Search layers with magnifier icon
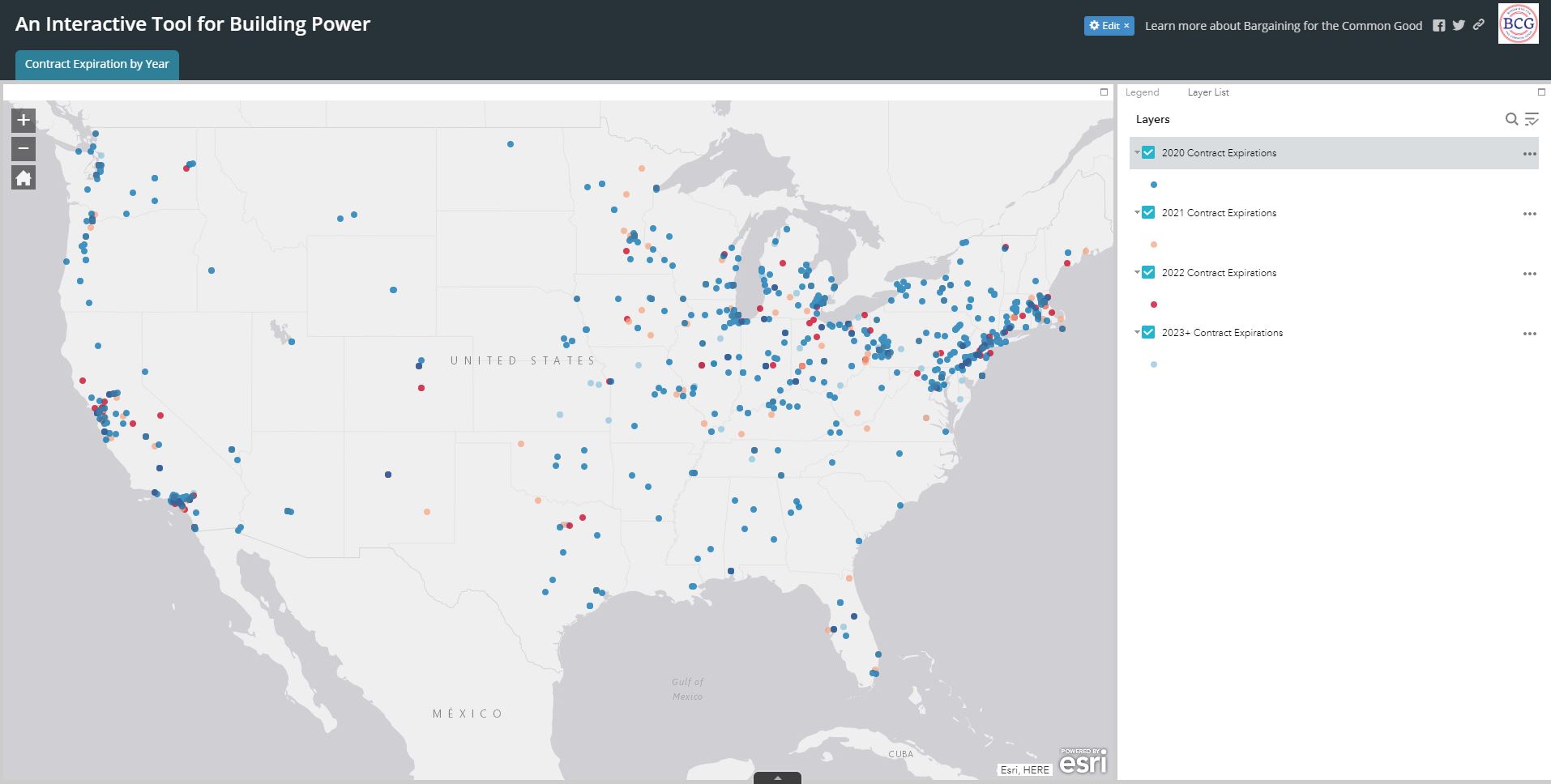This screenshot has width=1551, height=784. click(x=1511, y=119)
